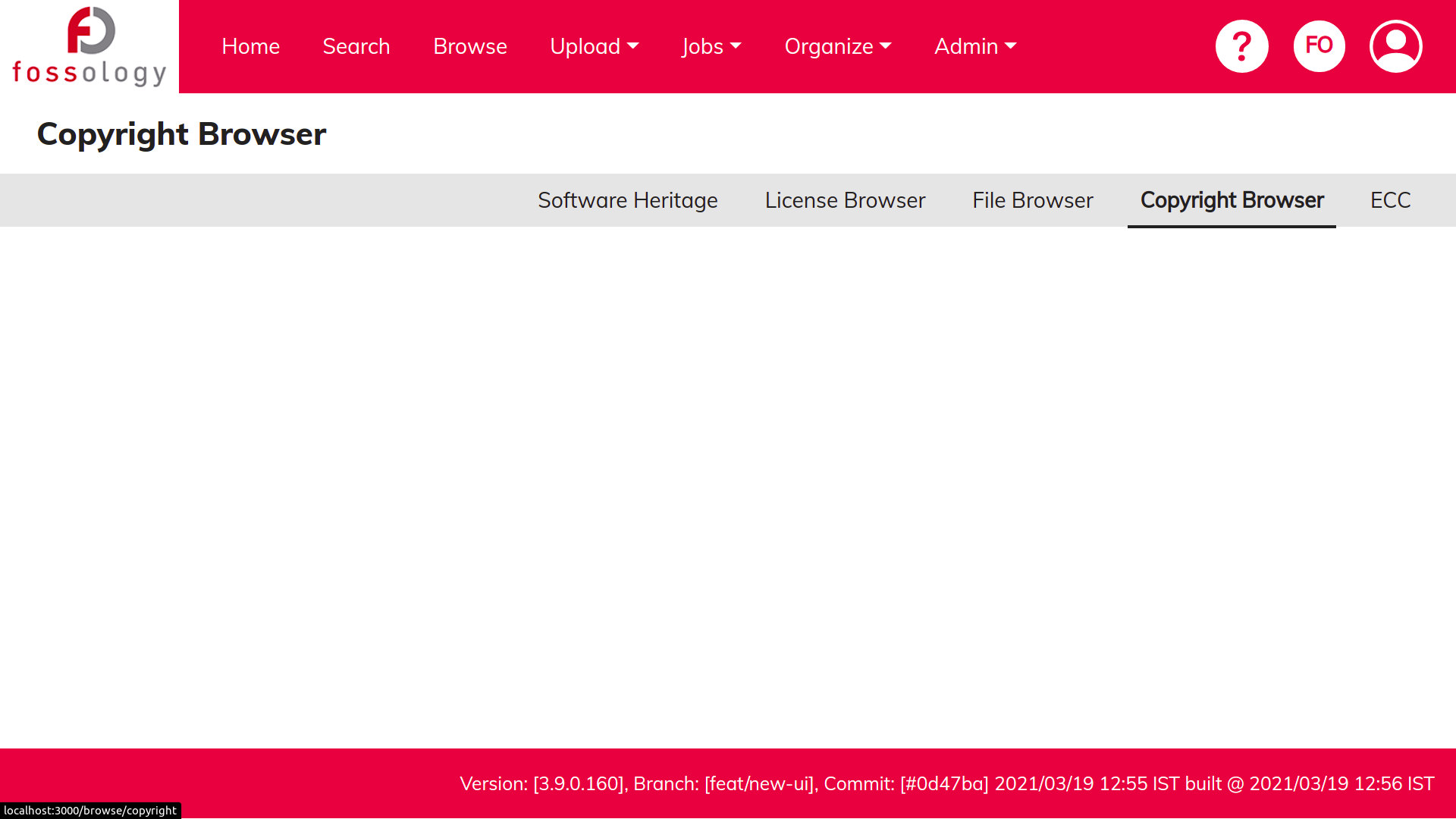The image size is (1456, 819).
Task: Switch to the License Browser tab
Action: pos(846,200)
